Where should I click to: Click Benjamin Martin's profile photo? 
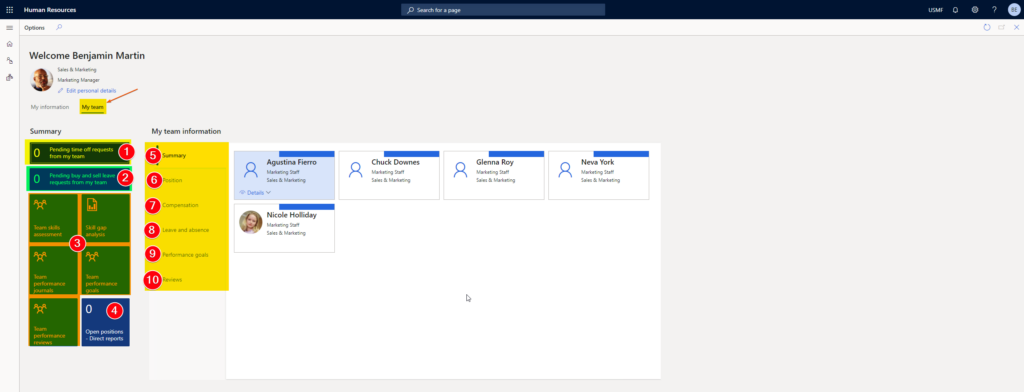pyautogui.click(x=42, y=80)
